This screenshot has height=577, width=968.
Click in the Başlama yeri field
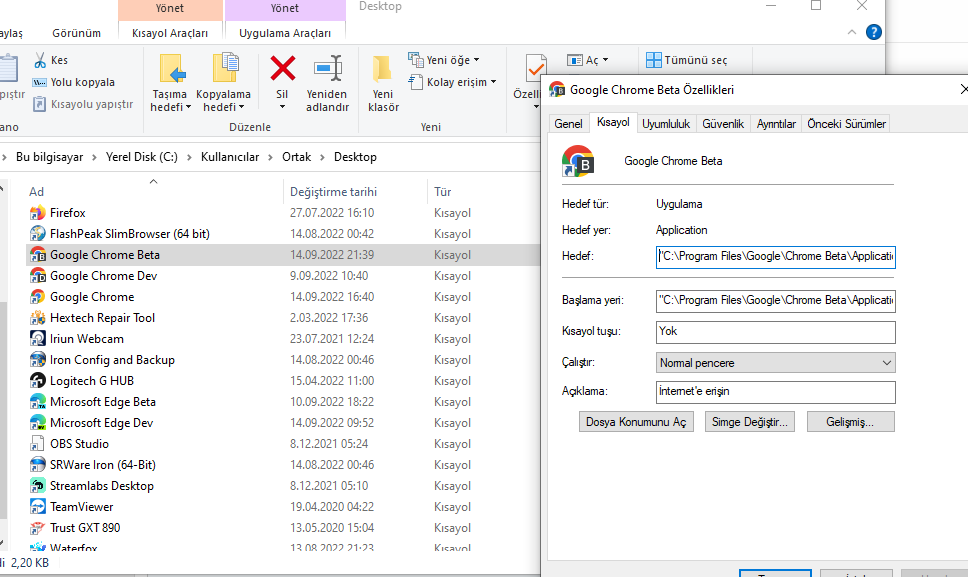[x=775, y=301]
